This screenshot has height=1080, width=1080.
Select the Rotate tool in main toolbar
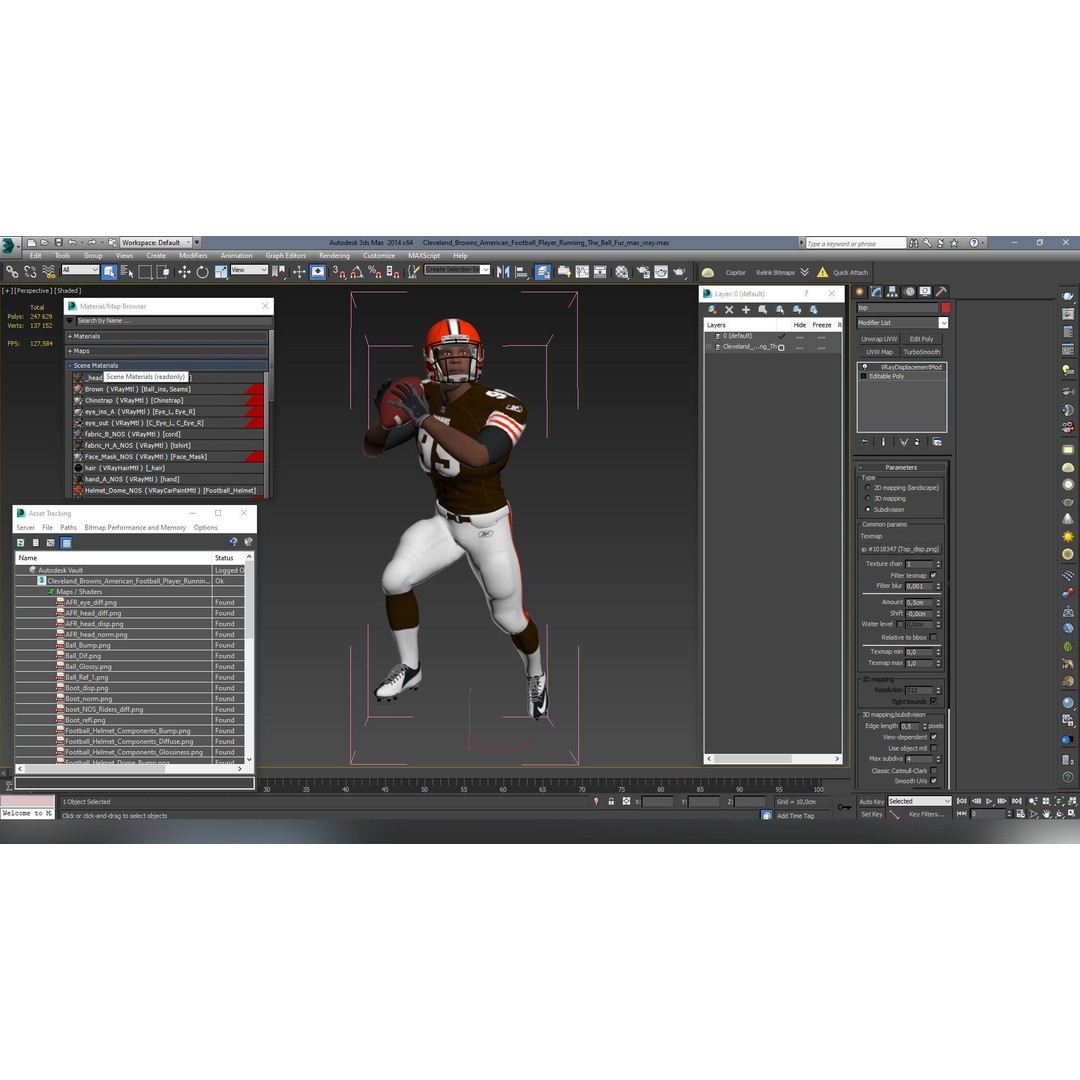click(x=202, y=272)
